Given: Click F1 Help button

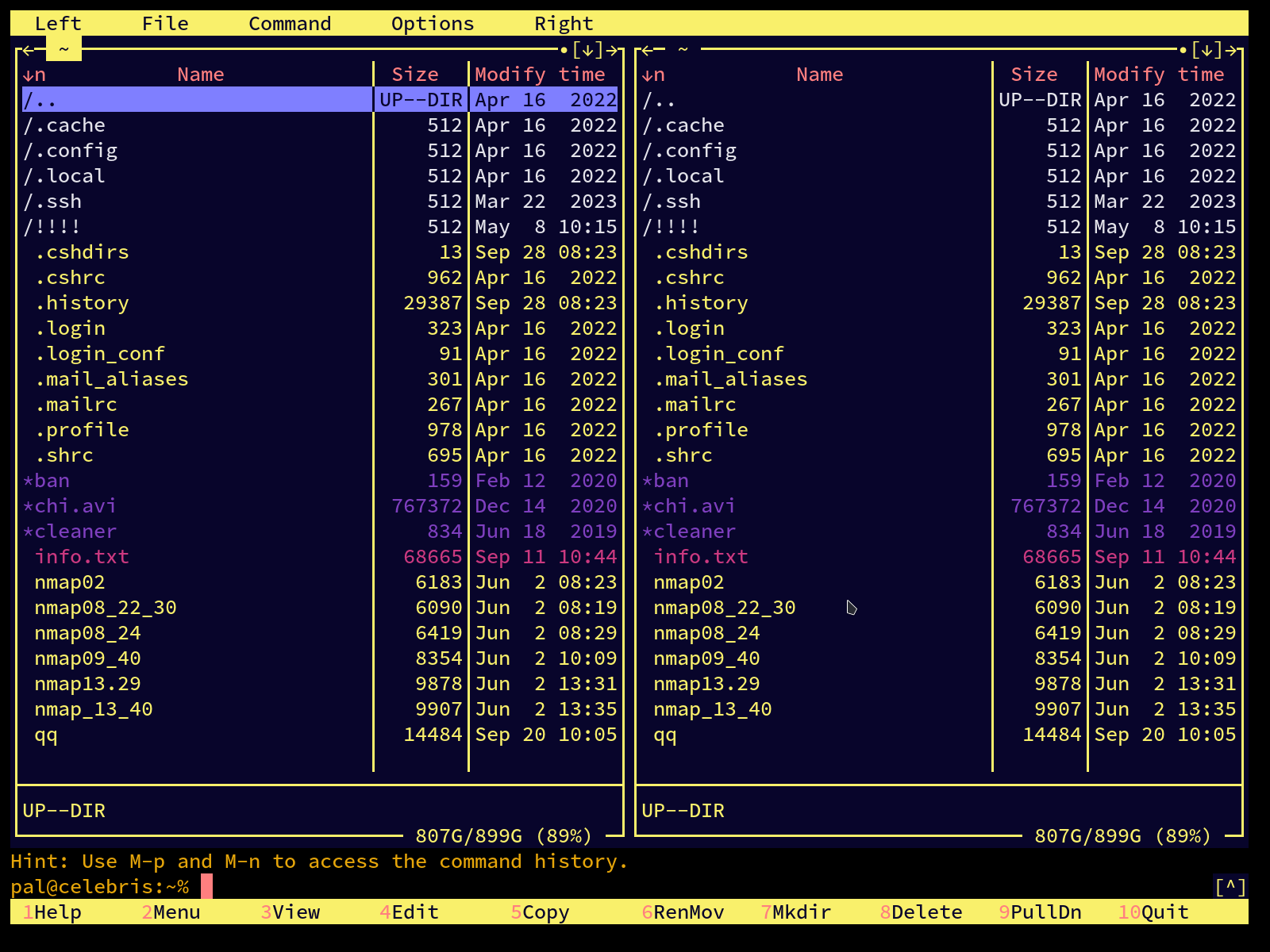Looking at the screenshot, I should click(x=52, y=912).
